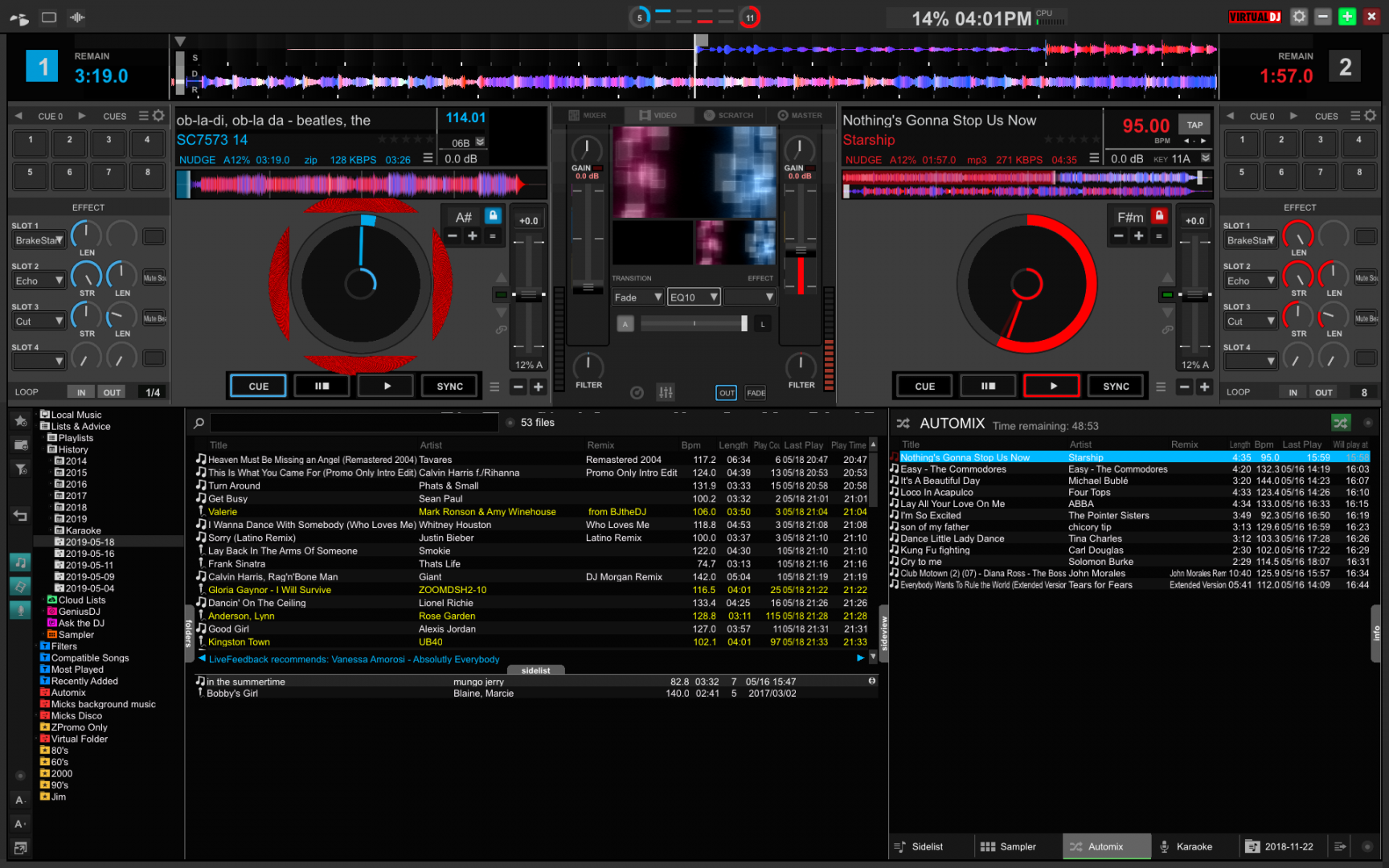Click the back arrow icon in sidebar
The height and width of the screenshot is (868, 1389).
[x=21, y=516]
